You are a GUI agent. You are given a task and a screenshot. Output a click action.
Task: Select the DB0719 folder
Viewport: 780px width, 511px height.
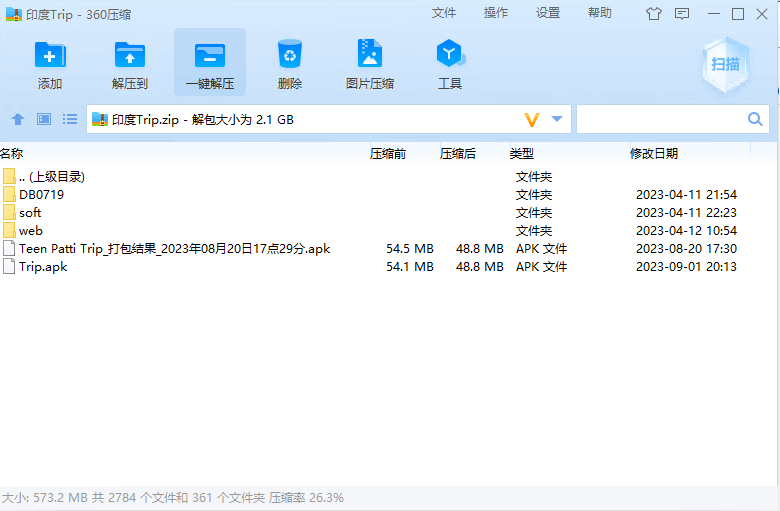click(41, 195)
